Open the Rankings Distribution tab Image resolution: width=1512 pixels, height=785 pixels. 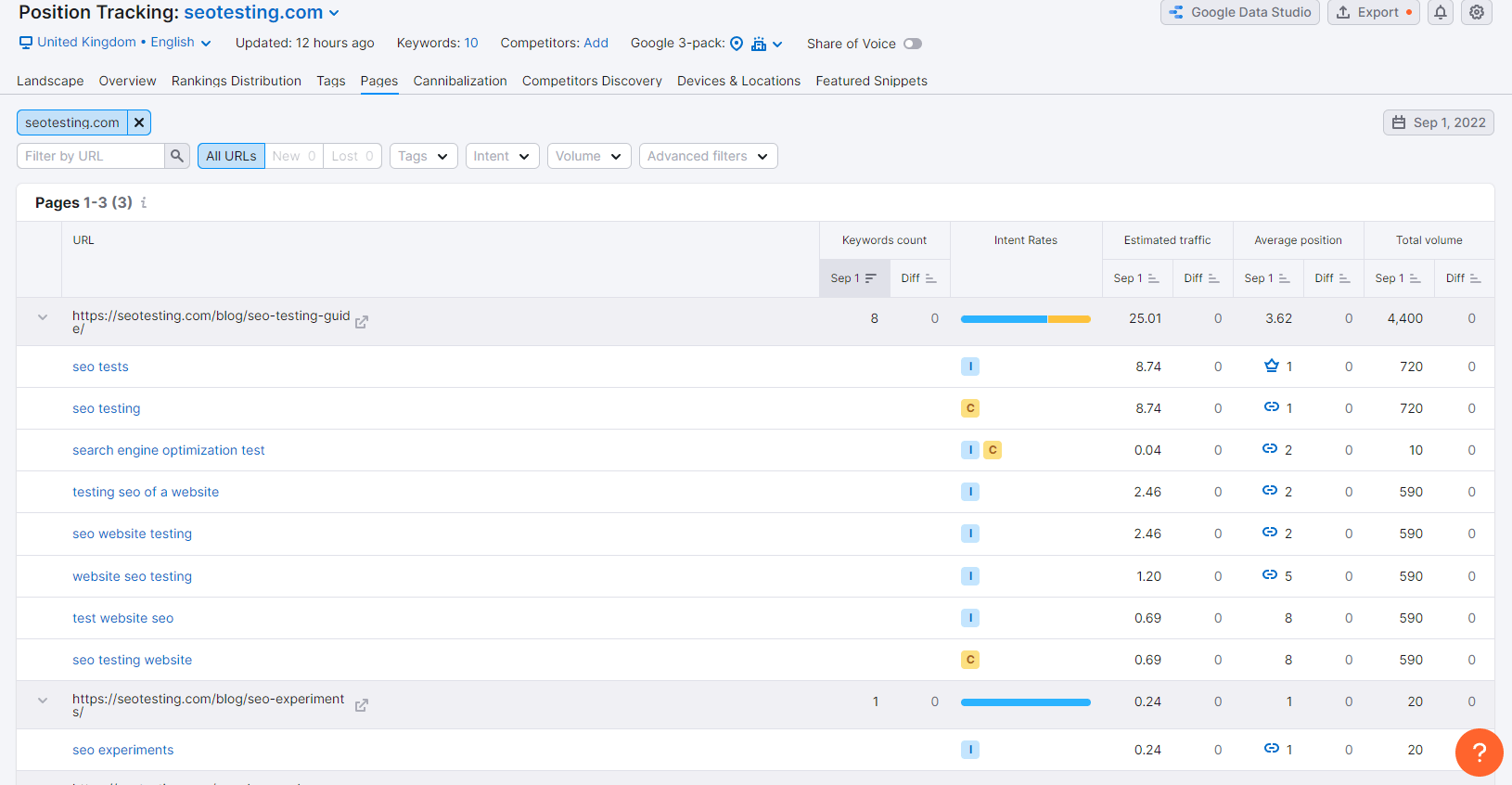237,81
